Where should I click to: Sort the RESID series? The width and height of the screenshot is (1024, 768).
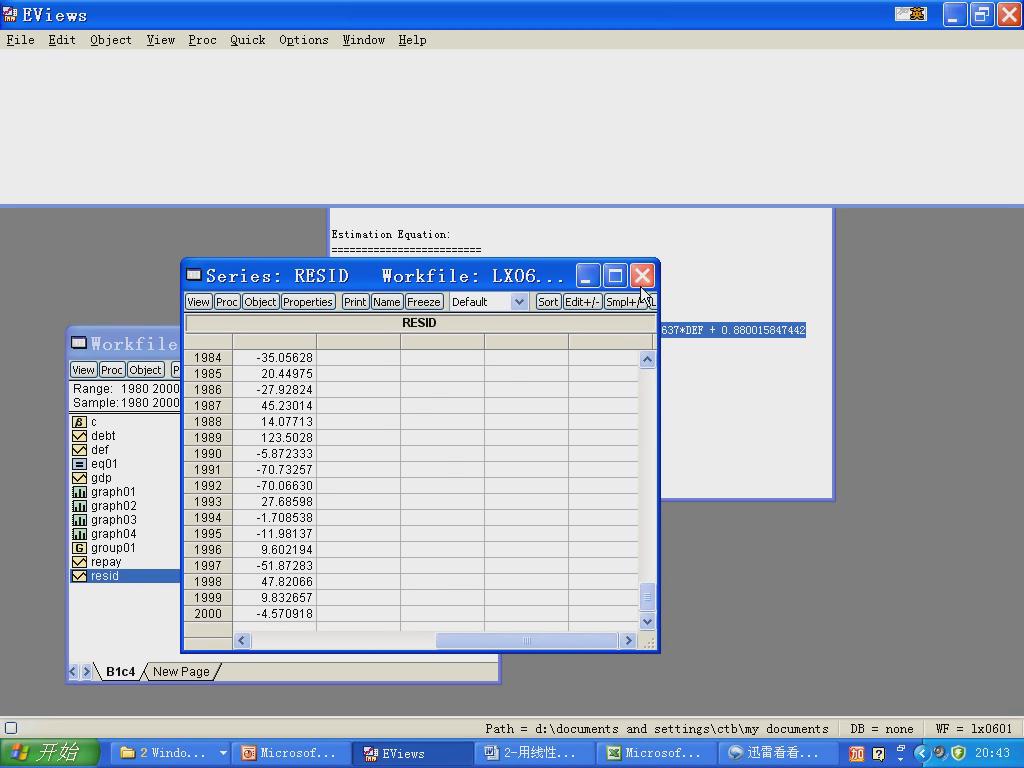click(x=548, y=302)
